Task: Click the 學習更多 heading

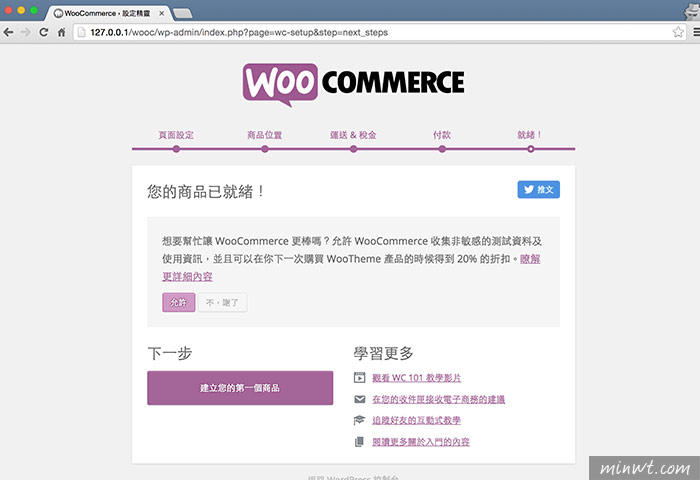Action: tap(383, 353)
